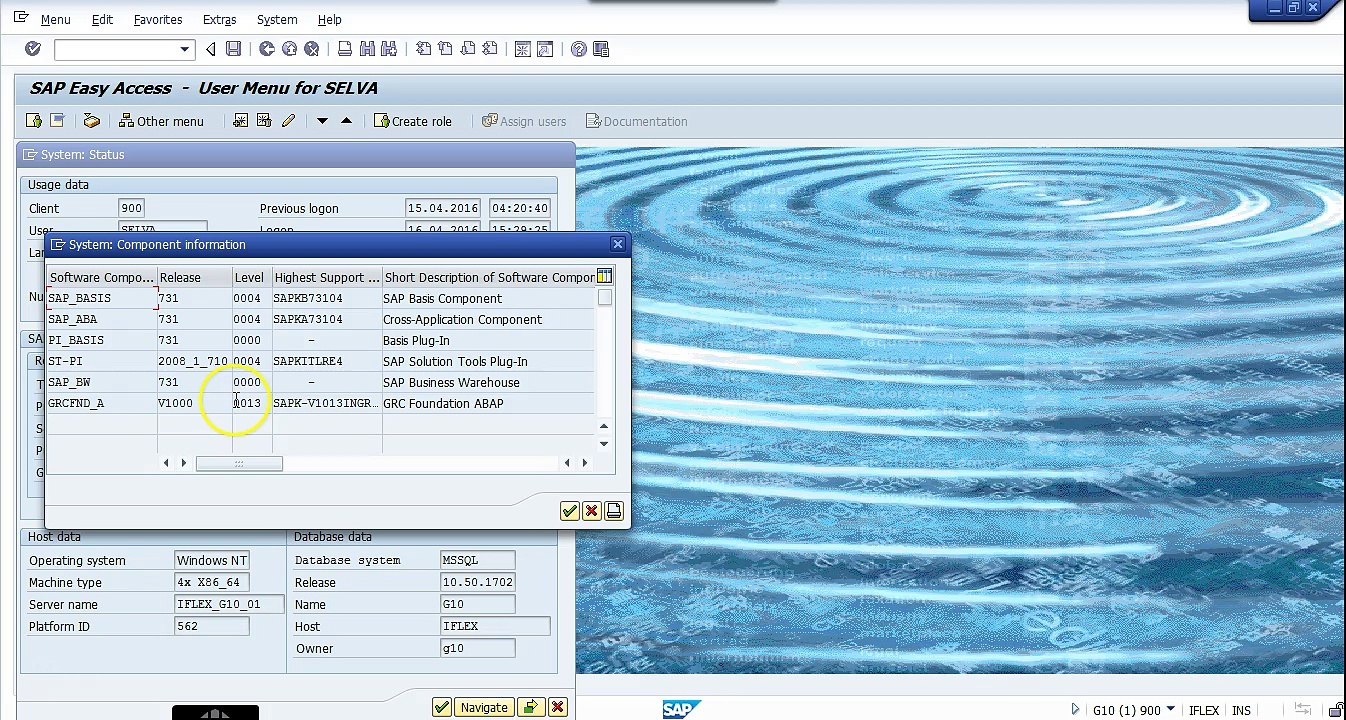Click the Move Favorites Down arrow
Viewport: 1346px width, 720px height.
coord(322,121)
